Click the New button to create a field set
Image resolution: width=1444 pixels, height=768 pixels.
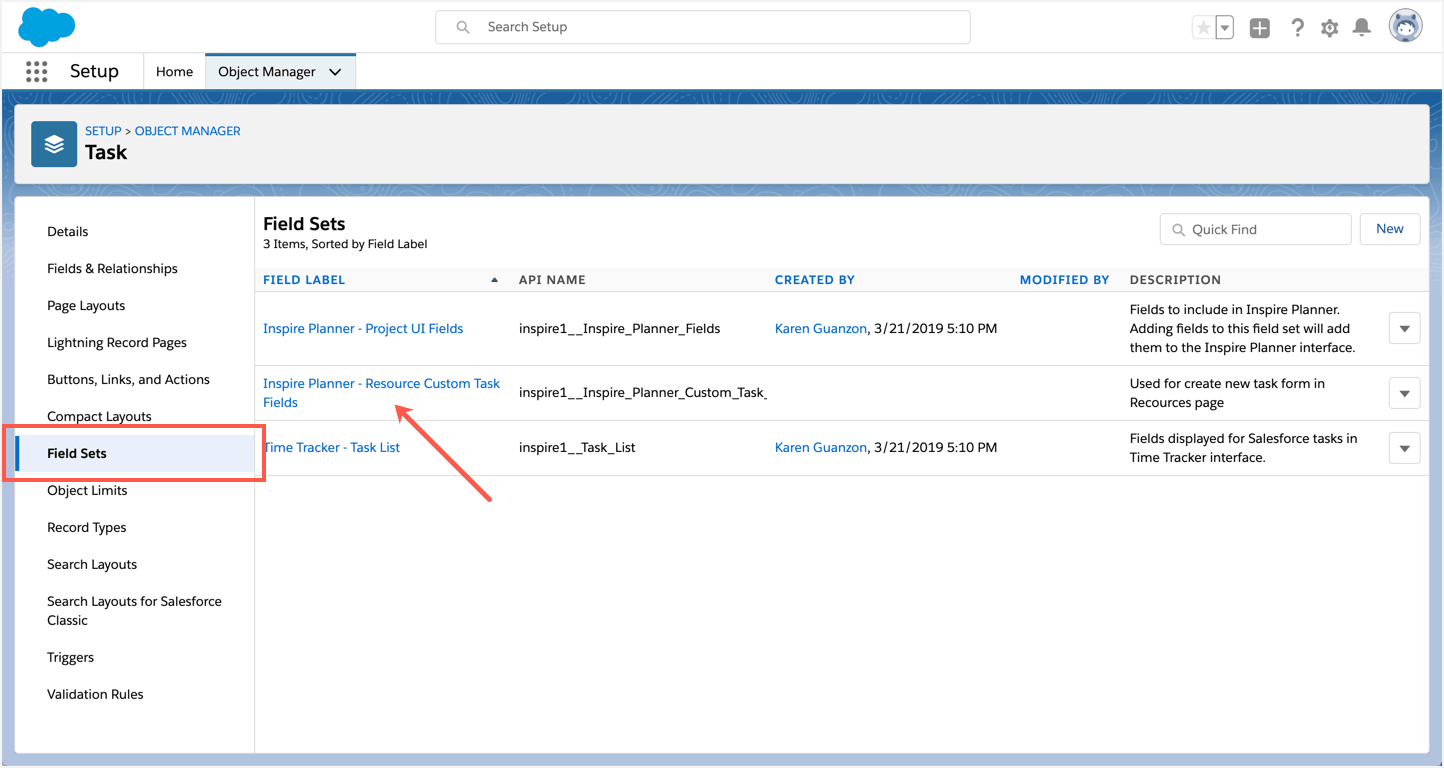[x=1389, y=228]
